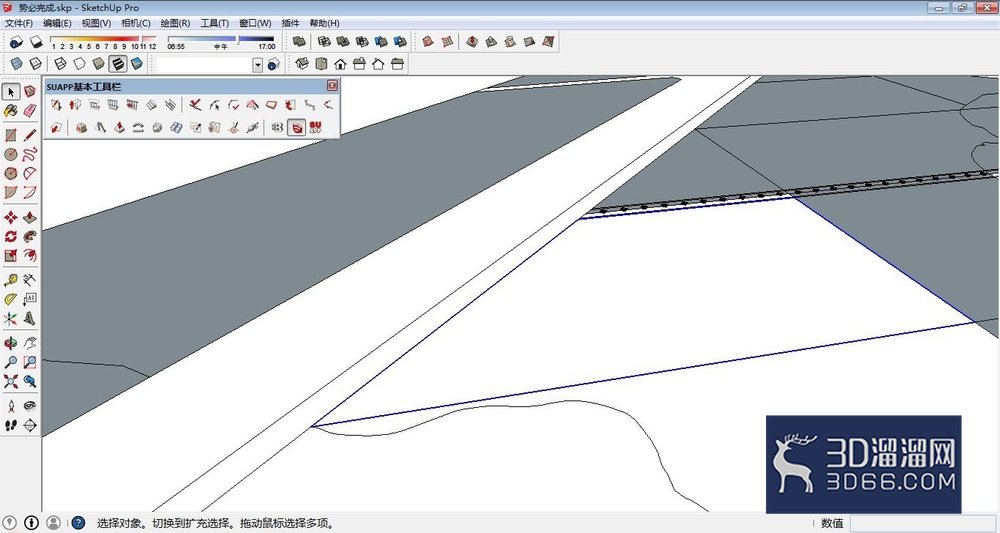Activate the 3D Text tool
The height and width of the screenshot is (533, 1000).
(x=30, y=318)
